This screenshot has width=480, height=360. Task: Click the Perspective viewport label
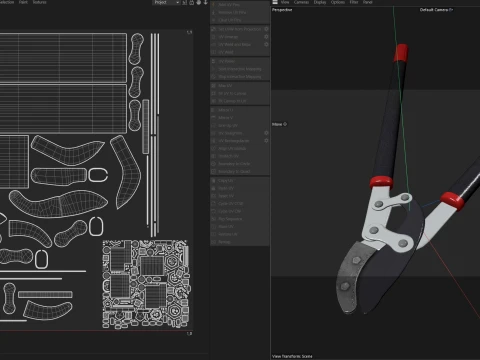pyautogui.click(x=282, y=10)
